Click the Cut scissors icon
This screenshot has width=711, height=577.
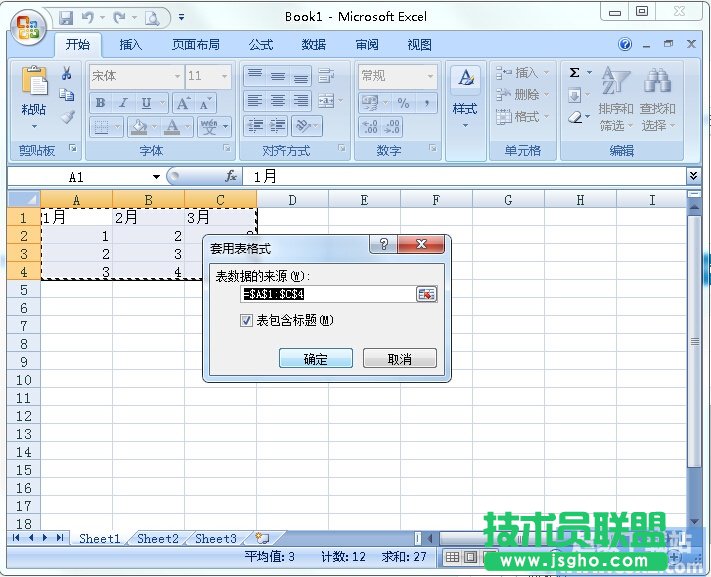point(67,73)
